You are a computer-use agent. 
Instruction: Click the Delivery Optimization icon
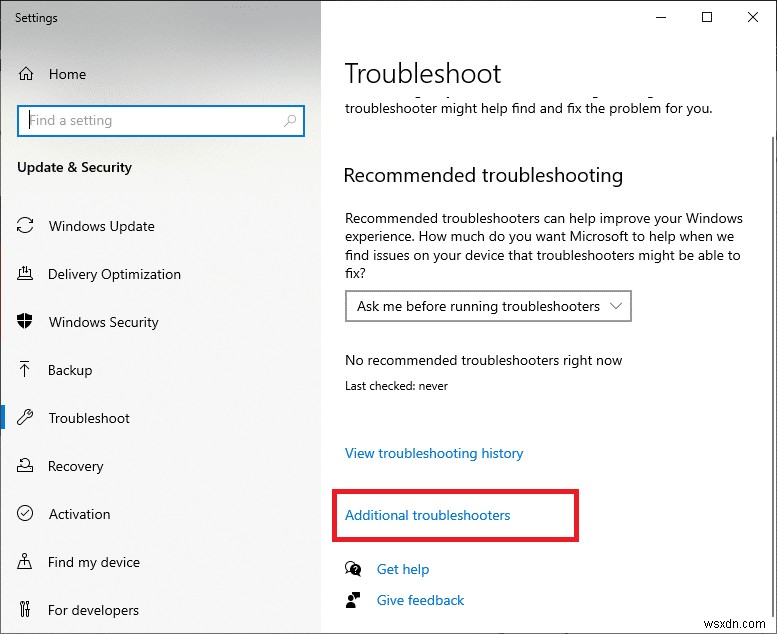pyautogui.click(x=26, y=274)
